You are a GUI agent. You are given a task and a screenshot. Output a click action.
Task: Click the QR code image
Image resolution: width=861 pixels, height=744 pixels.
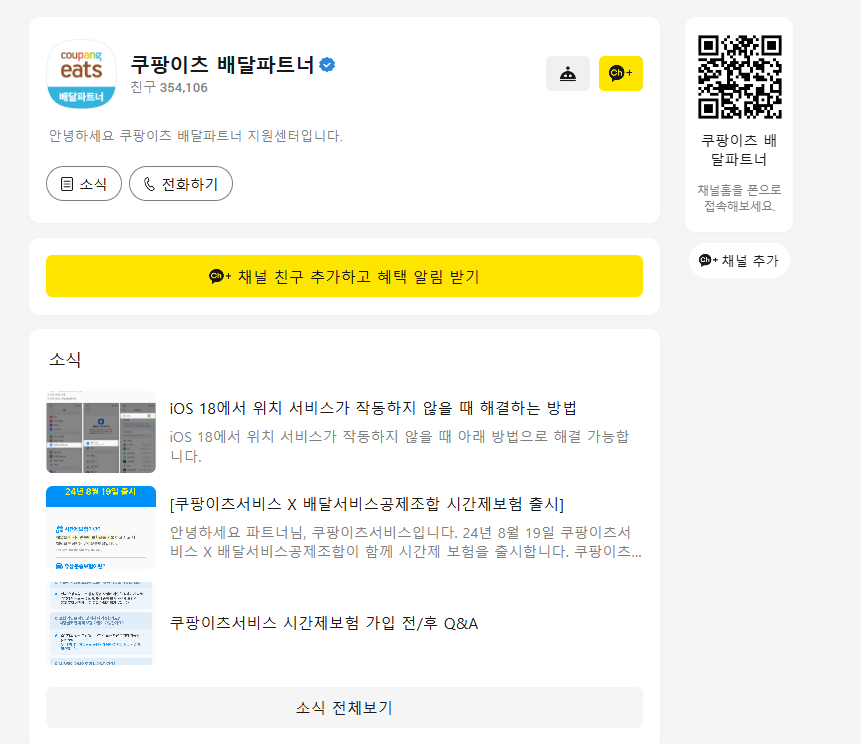(x=740, y=77)
